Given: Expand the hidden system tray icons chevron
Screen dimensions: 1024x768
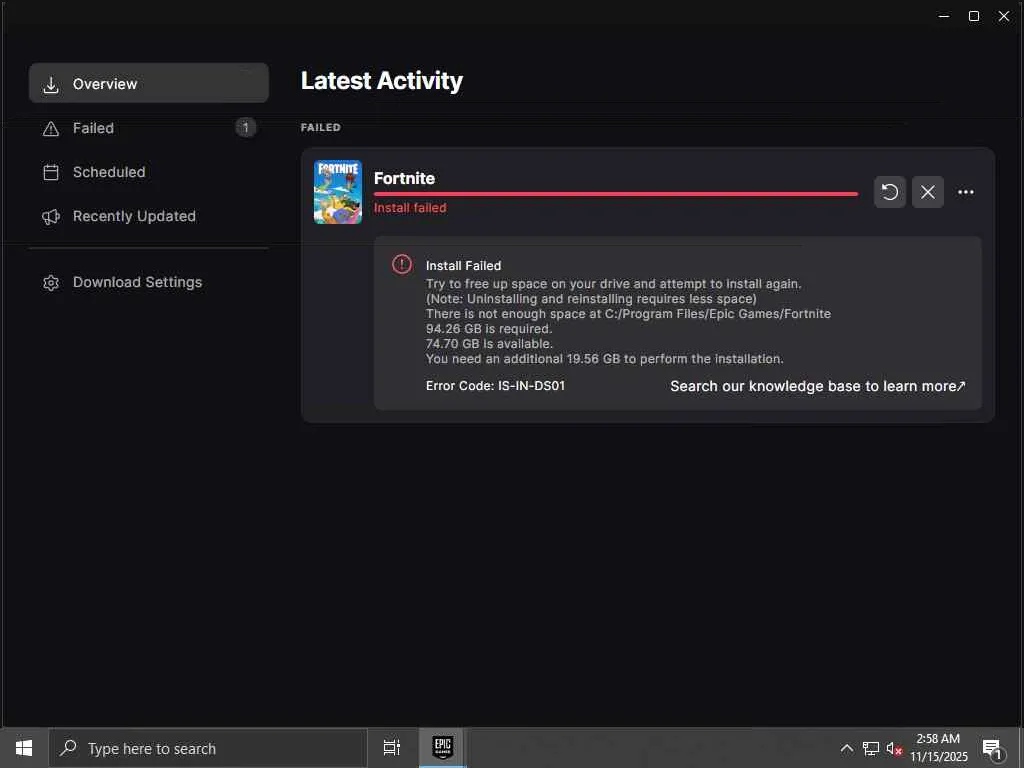Looking at the screenshot, I should click(x=846, y=748).
